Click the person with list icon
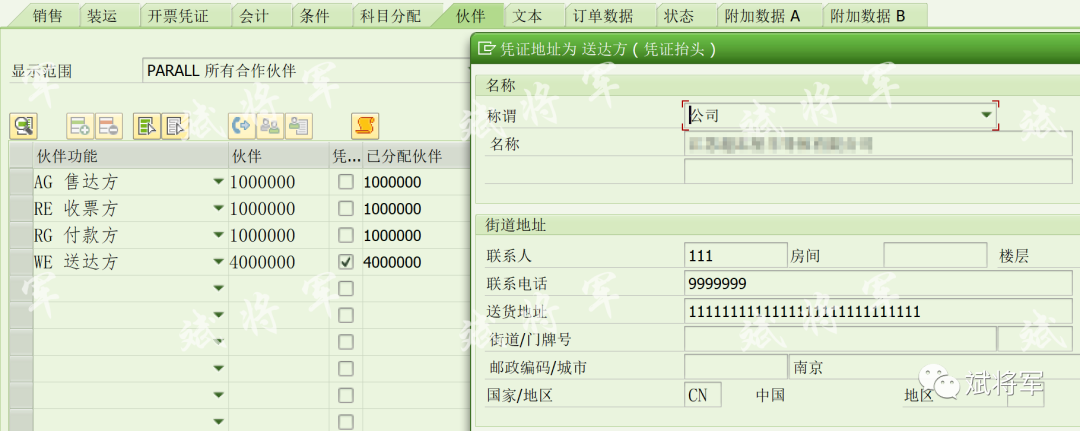Image resolution: width=1080 pixels, height=431 pixels. point(298,125)
